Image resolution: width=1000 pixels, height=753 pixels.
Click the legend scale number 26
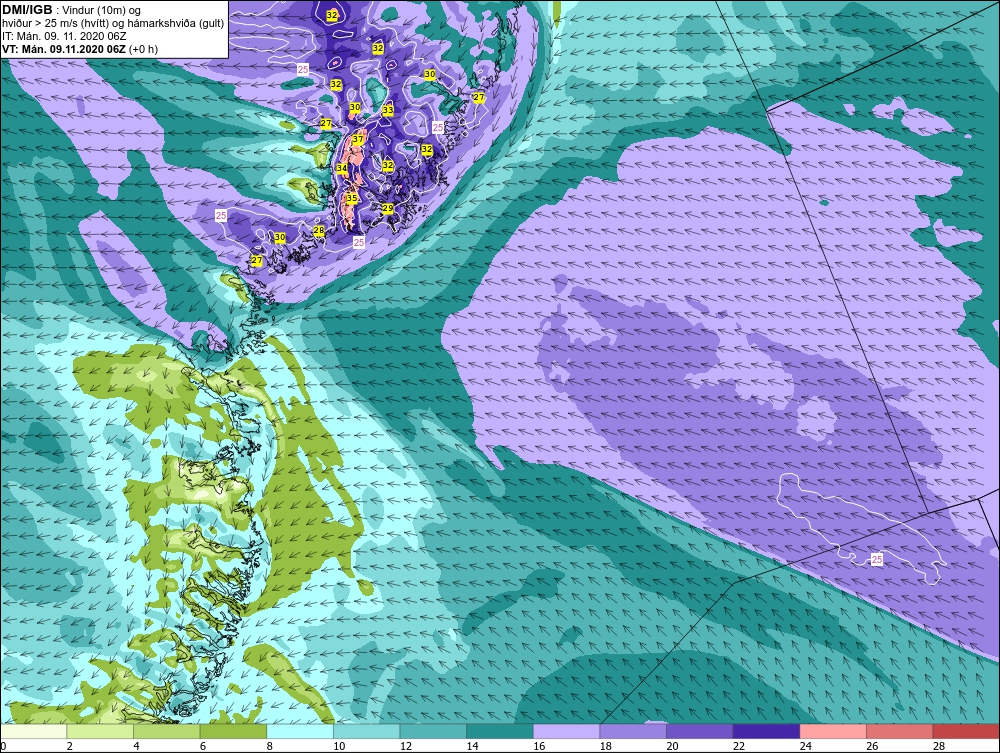872,746
